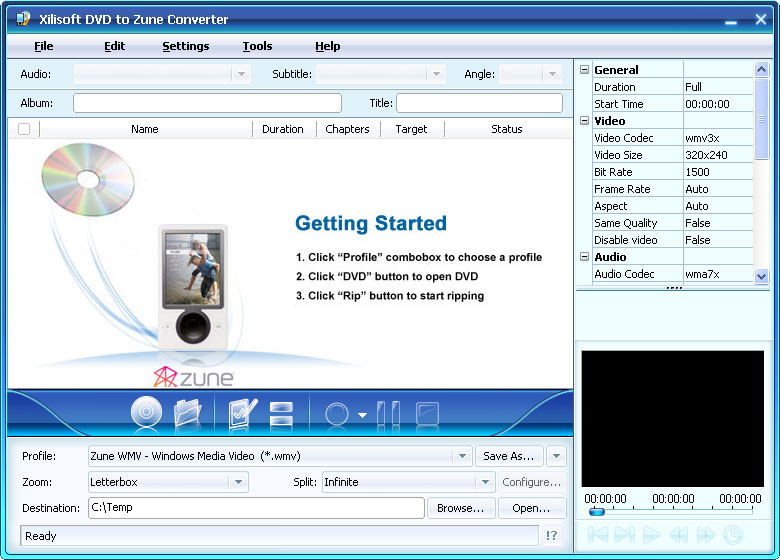Click the rewind preview button
The width and height of the screenshot is (780, 560).
click(679, 535)
